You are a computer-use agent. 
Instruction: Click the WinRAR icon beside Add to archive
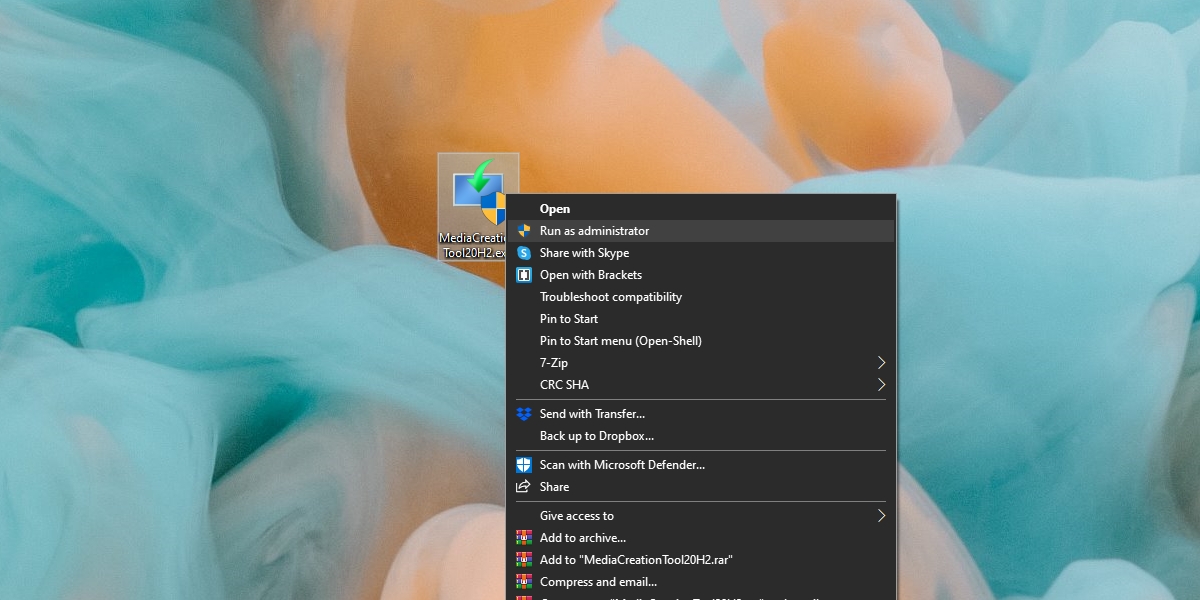[x=523, y=538]
